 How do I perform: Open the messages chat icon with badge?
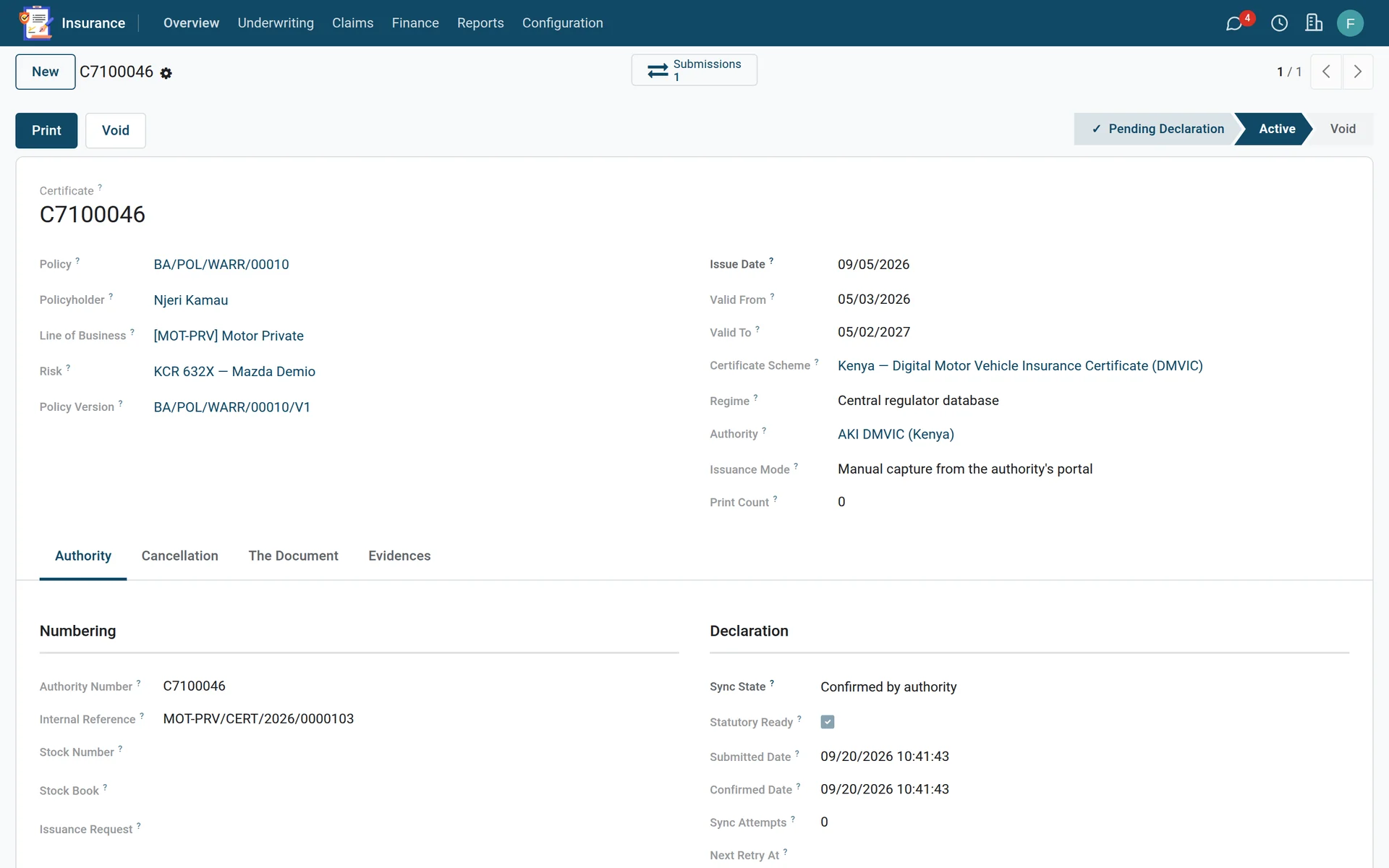1234,23
